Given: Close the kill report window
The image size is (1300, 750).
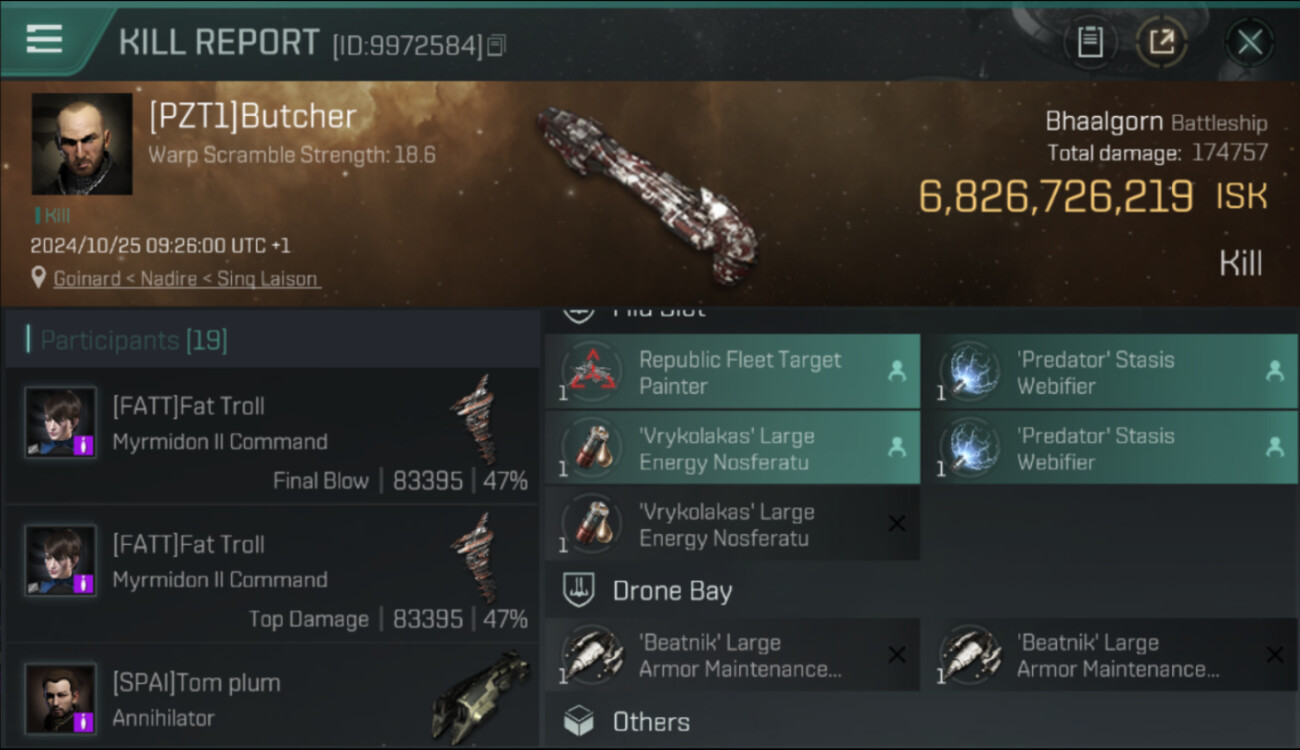Looking at the screenshot, I should (1249, 42).
